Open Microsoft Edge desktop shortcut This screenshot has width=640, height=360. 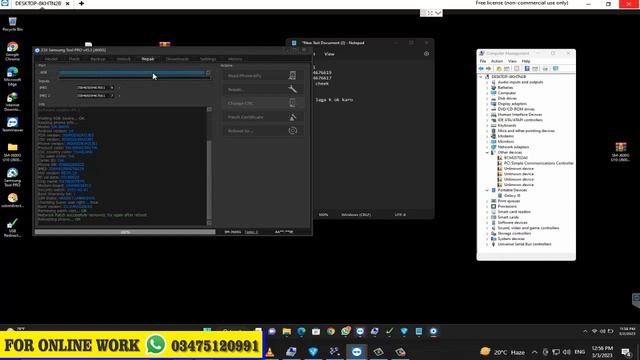(x=12, y=76)
